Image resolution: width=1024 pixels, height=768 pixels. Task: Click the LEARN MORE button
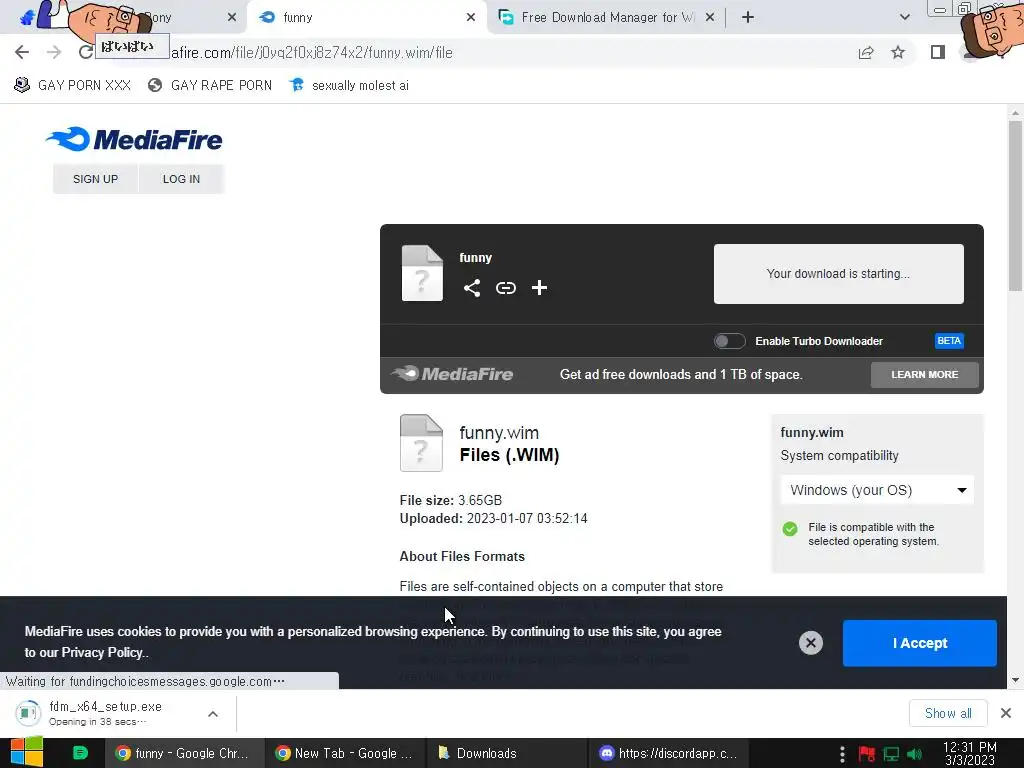[924, 375]
